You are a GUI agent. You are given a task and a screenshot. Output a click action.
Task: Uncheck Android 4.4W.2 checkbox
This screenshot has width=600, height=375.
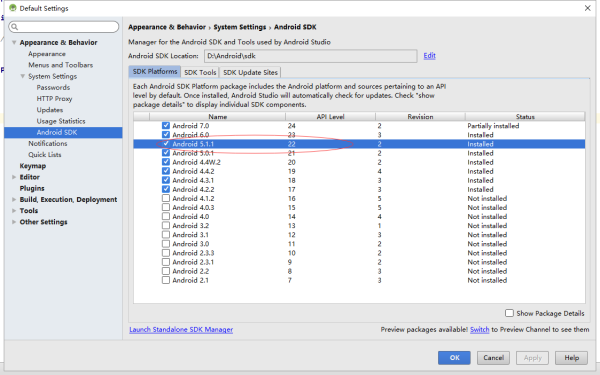click(166, 162)
